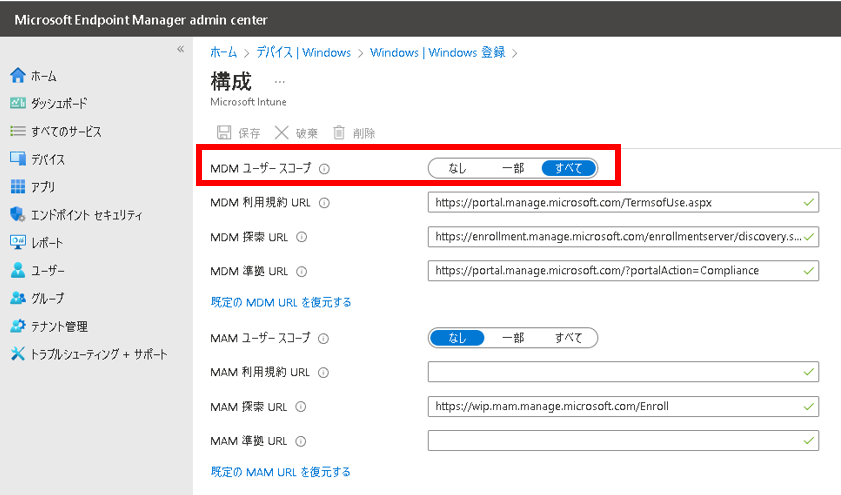Screen dimensions: 841x495
Task: Click info icon beside MAM 探索 URL
Action: point(301,407)
